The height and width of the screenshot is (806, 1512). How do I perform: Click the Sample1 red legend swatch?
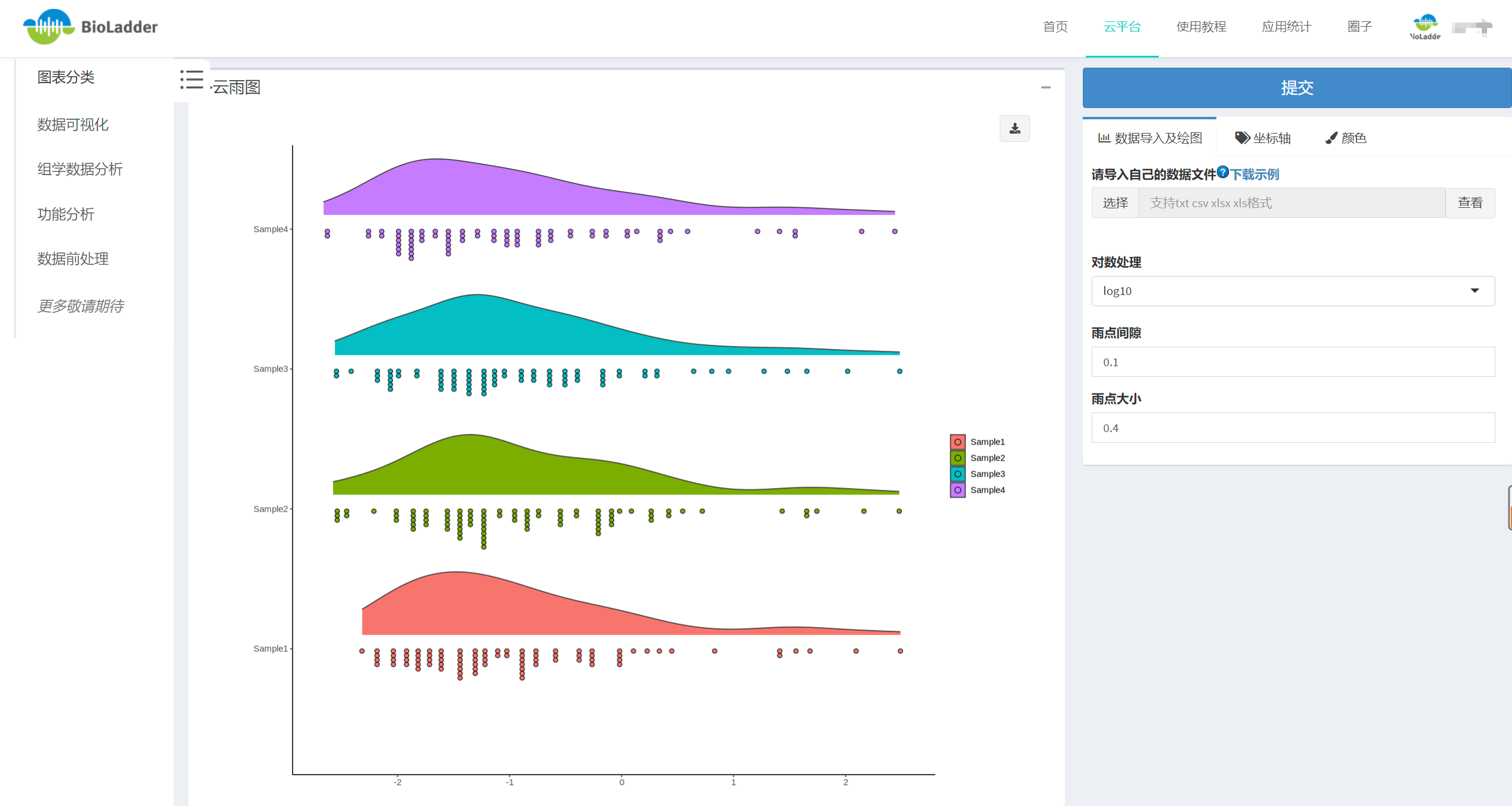(958, 442)
